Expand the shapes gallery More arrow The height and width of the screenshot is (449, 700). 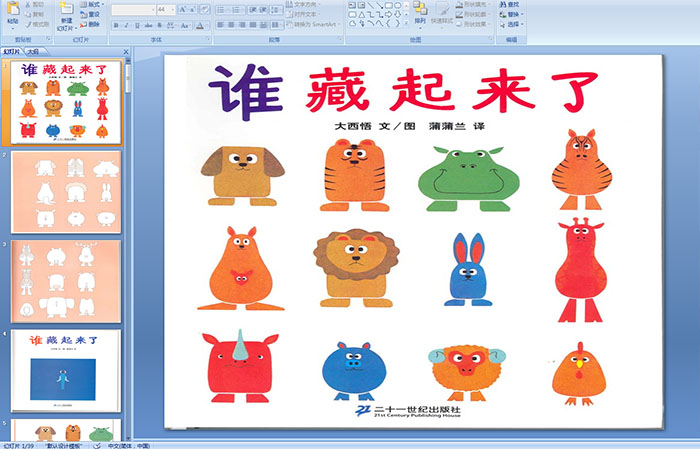(x=406, y=23)
